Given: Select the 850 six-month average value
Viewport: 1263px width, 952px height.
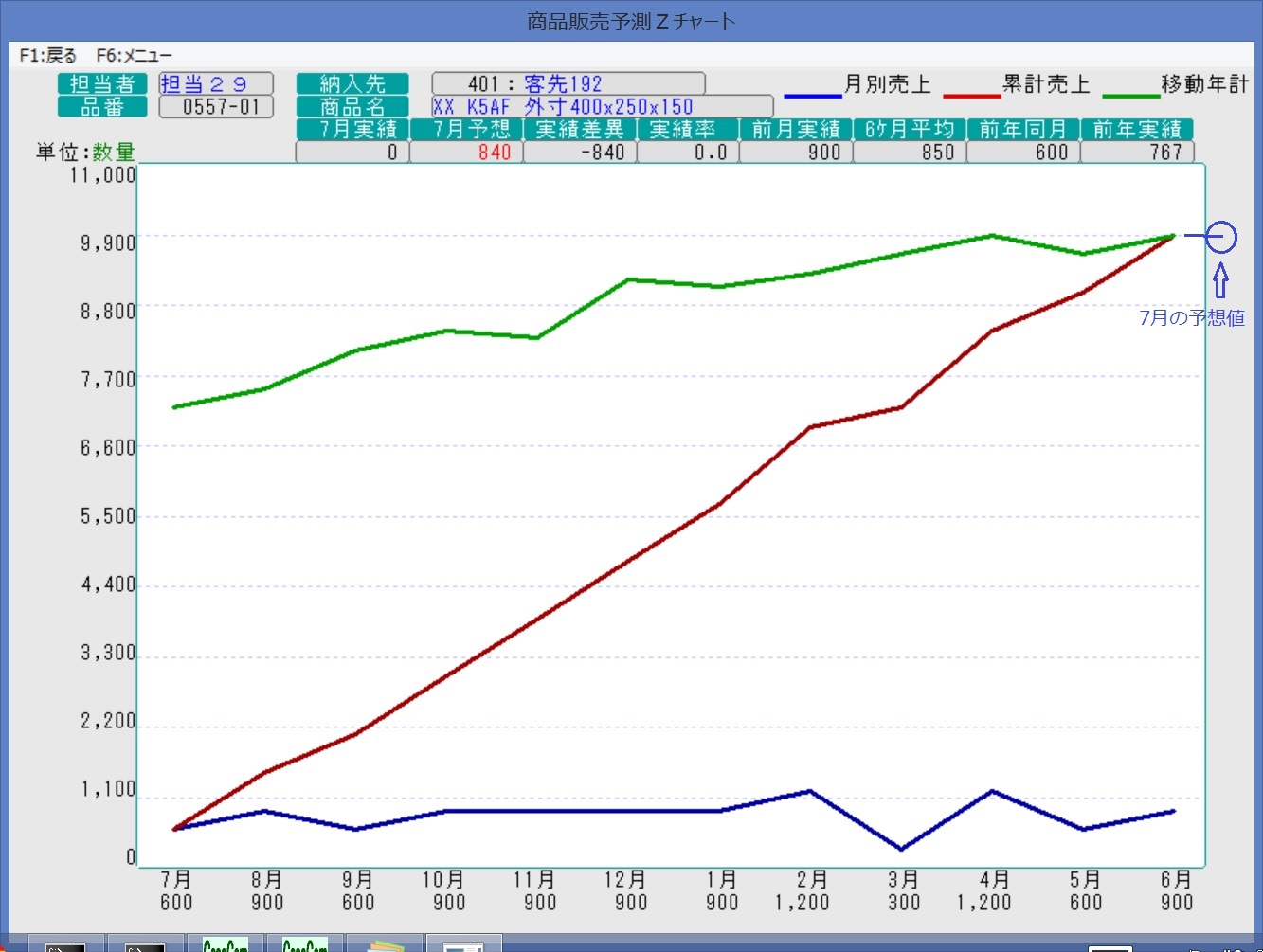Looking at the screenshot, I should coord(938,153).
